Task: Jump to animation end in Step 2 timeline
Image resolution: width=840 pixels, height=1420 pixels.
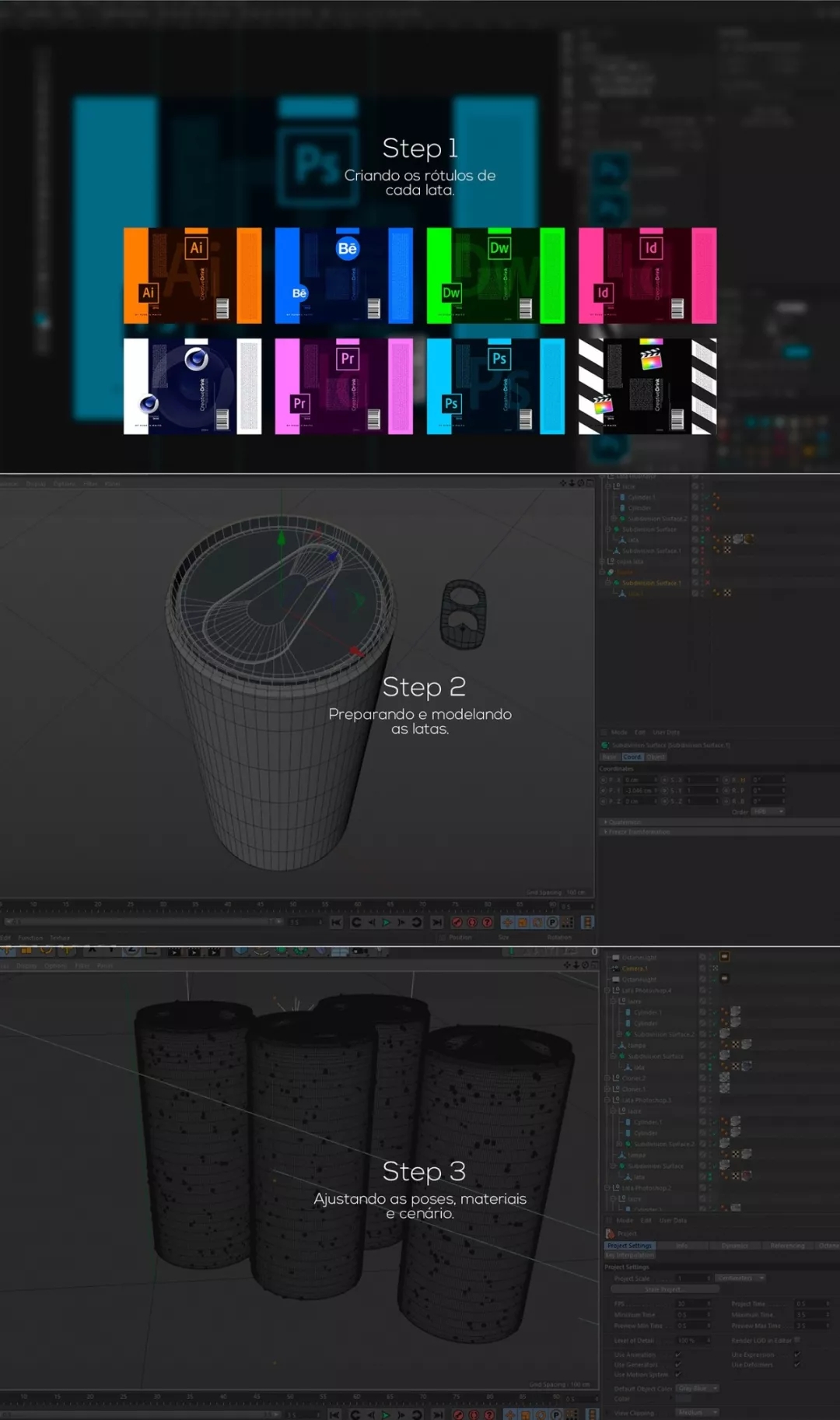Action: (437, 922)
